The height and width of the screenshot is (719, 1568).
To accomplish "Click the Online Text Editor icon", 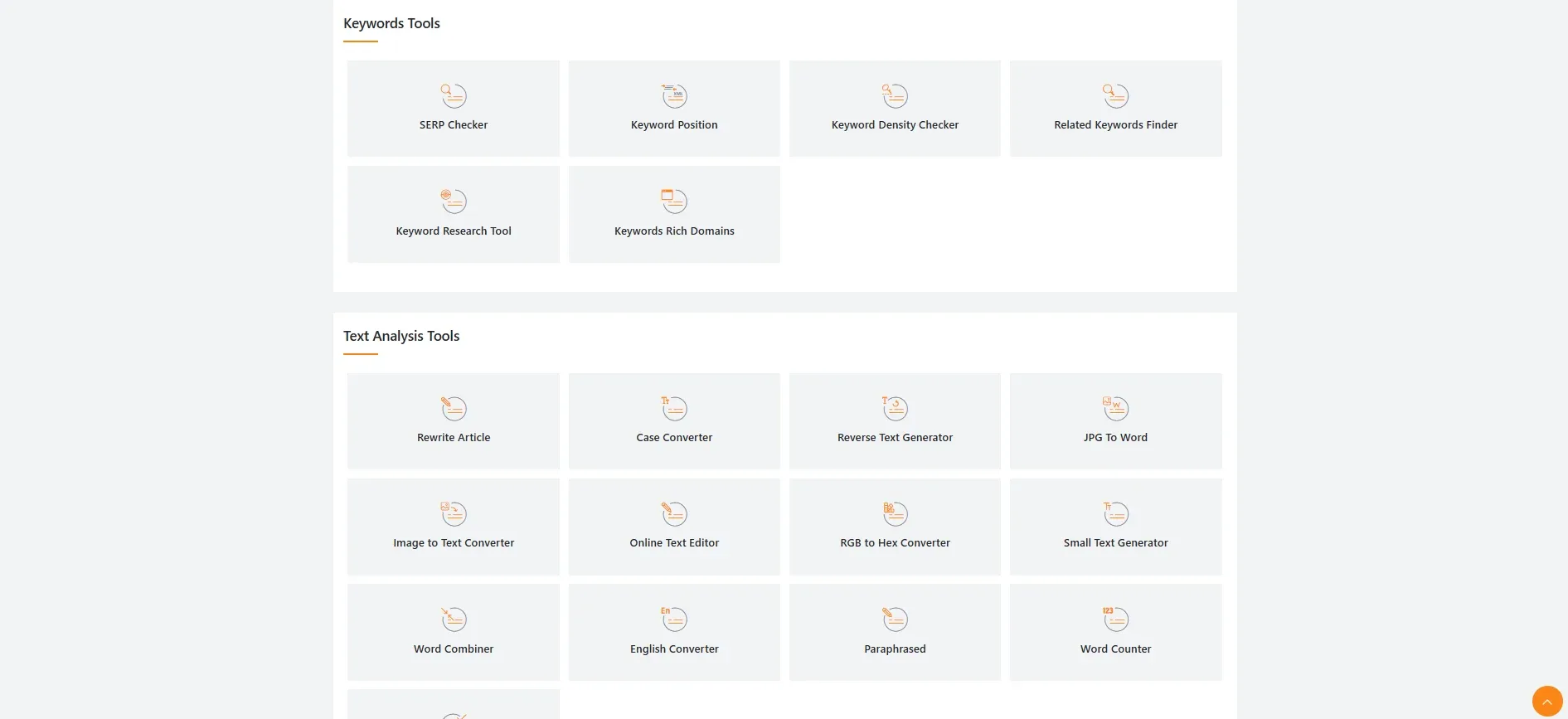I will (x=674, y=513).
